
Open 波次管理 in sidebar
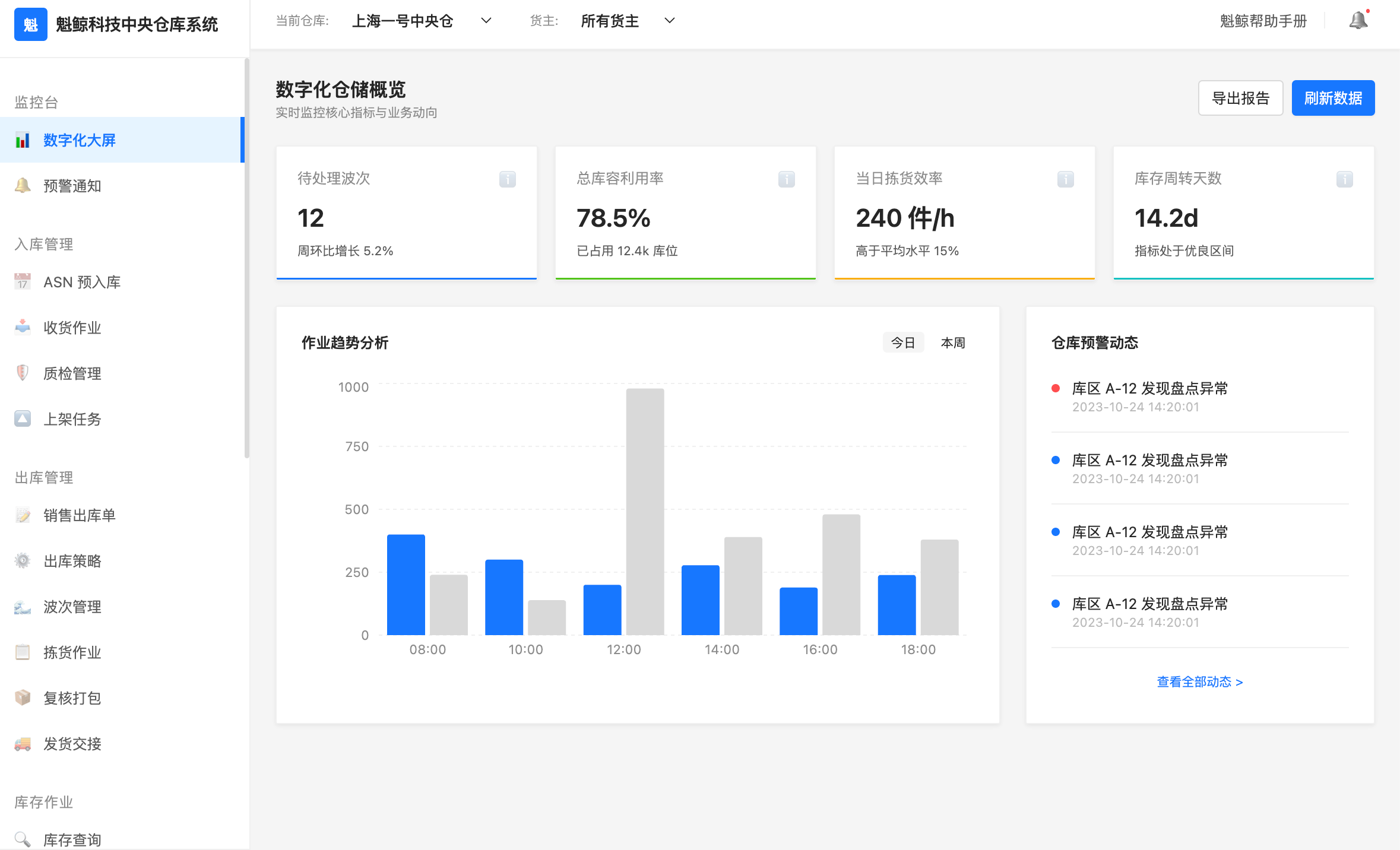click(x=122, y=607)
